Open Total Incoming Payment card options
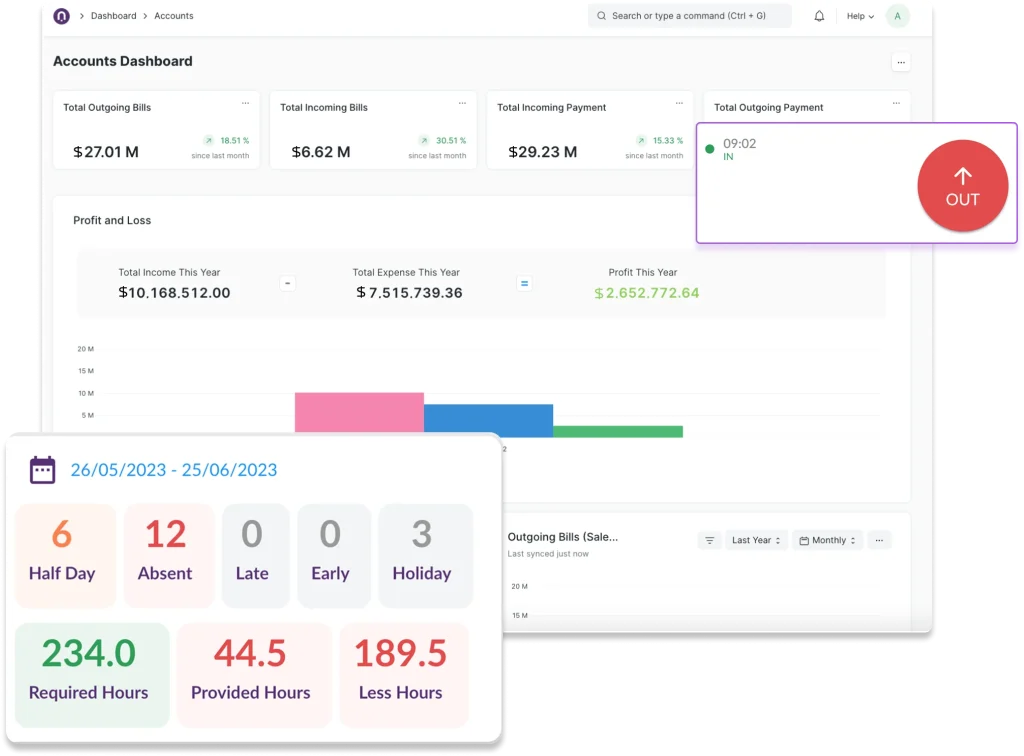 [x=679, y=103]
